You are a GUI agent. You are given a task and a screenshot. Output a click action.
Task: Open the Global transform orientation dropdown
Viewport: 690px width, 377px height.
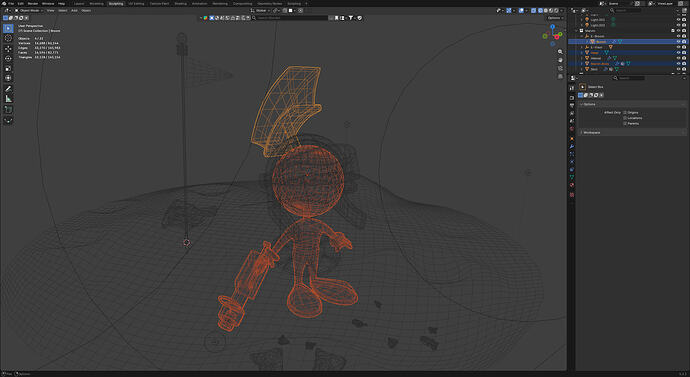click(260, 11)
